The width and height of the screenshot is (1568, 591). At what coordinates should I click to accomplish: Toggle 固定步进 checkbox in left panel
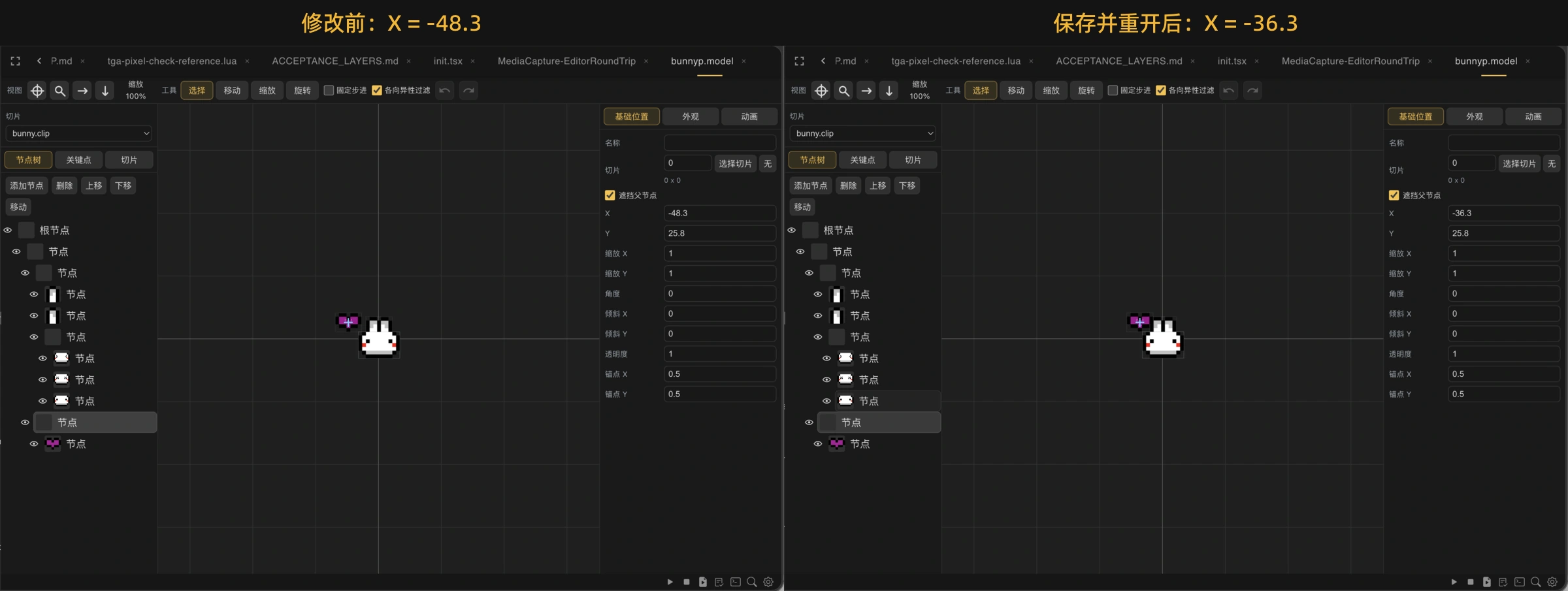pos(329,90)
